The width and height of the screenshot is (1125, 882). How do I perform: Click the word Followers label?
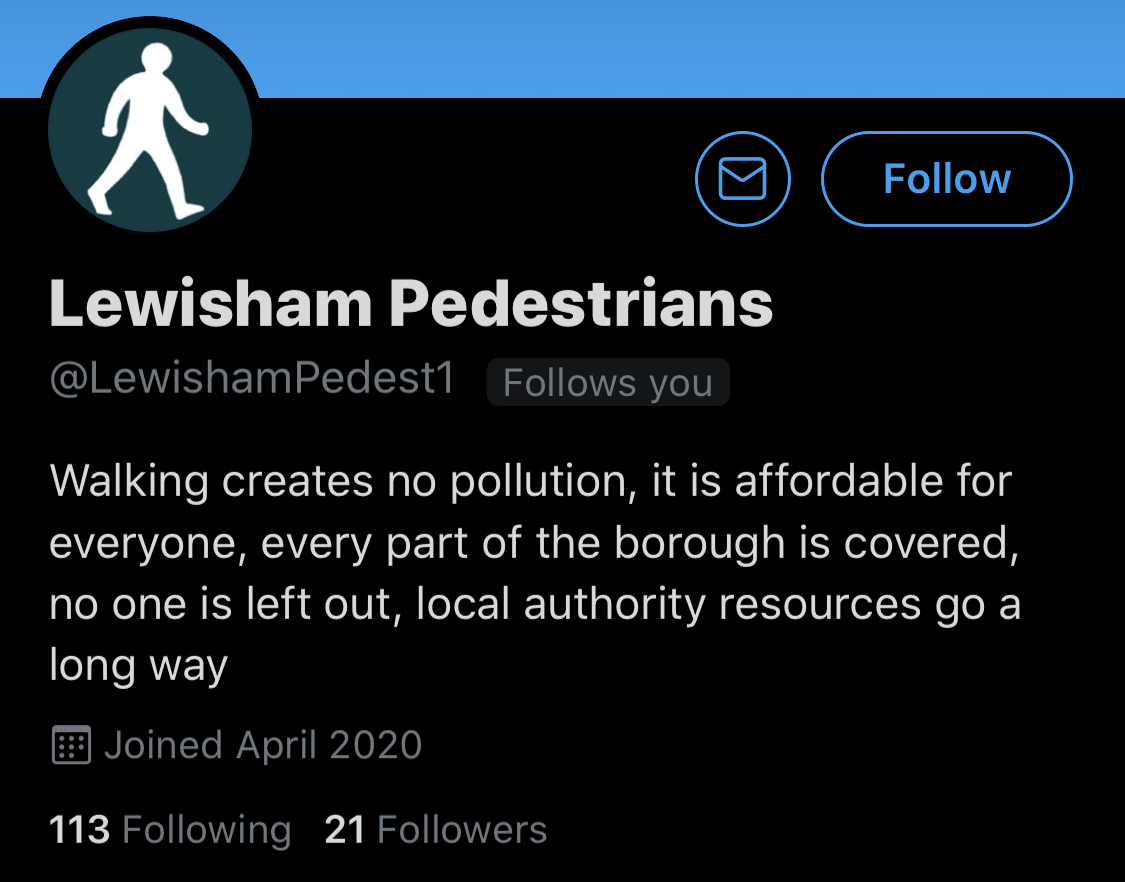(x=462, y=830)
